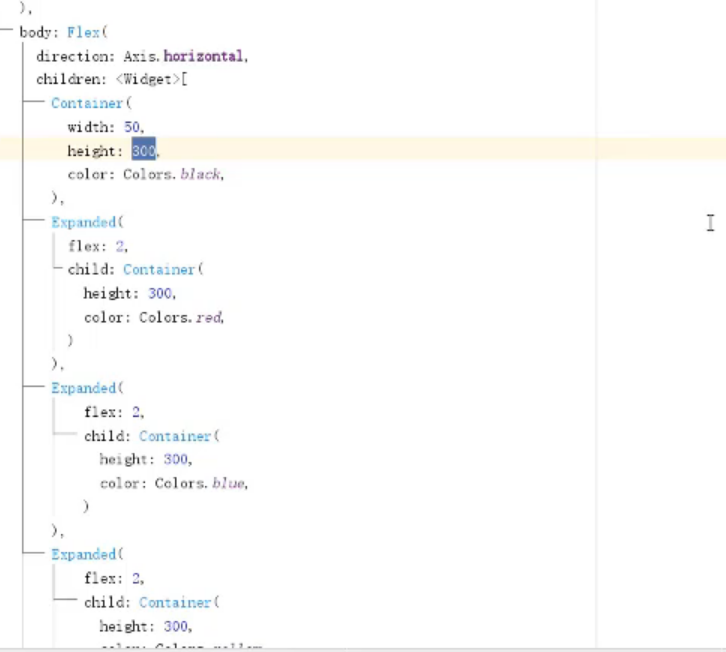The image size is (726, 652).
Task: Click the Expanded( line above the blue container
Action: click(88, 388)
